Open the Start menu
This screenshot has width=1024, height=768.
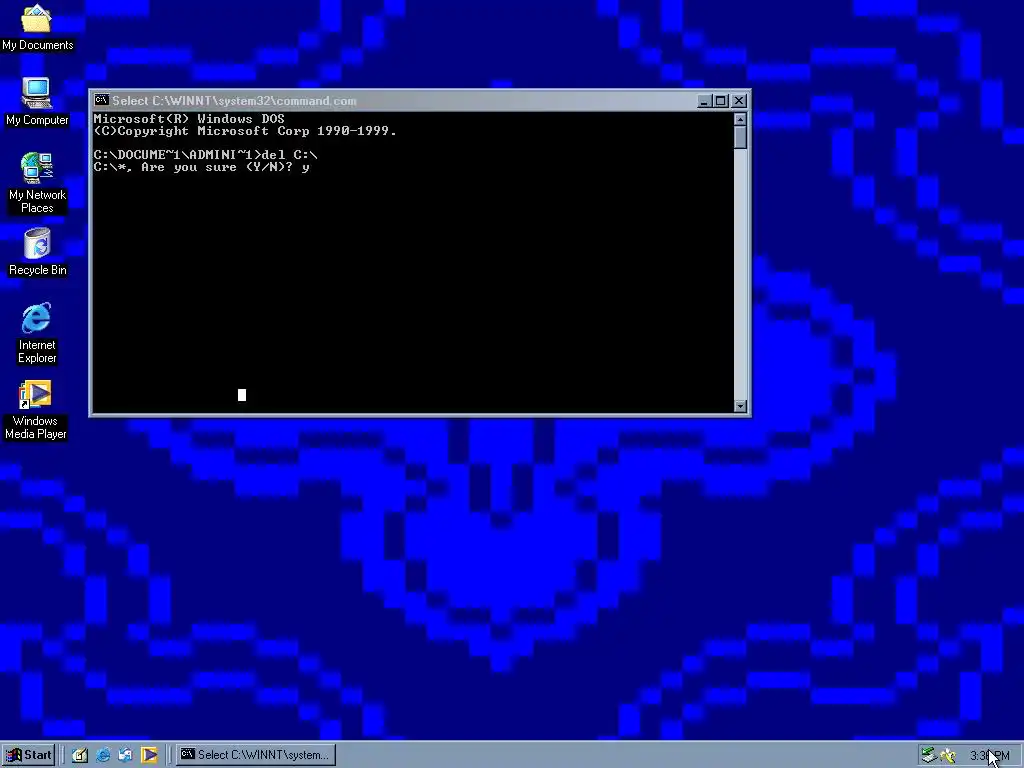pos(29,755)
